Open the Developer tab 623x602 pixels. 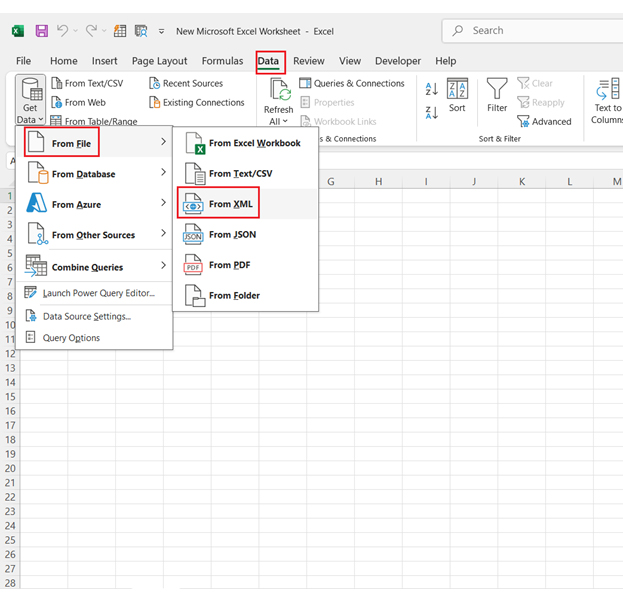[x=398, y=61]
